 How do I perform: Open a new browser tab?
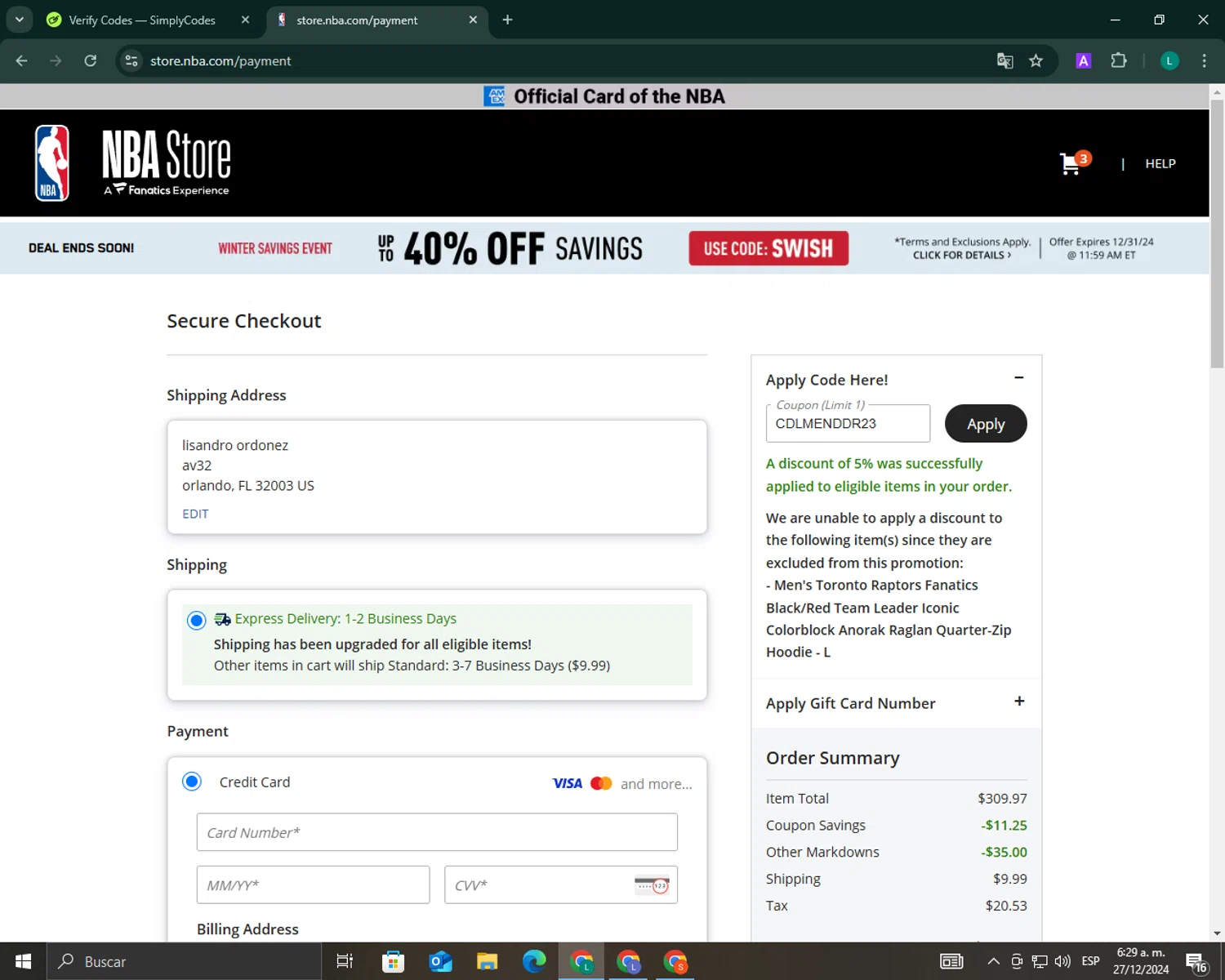pos(507,20)
